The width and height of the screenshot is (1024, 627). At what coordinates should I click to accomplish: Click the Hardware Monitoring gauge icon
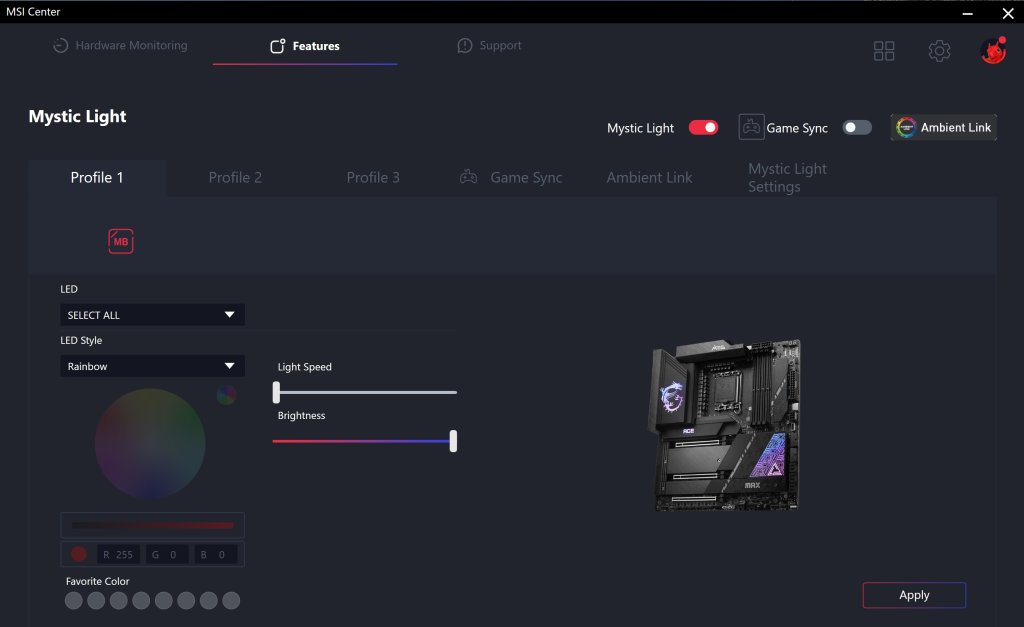(61, 45)
